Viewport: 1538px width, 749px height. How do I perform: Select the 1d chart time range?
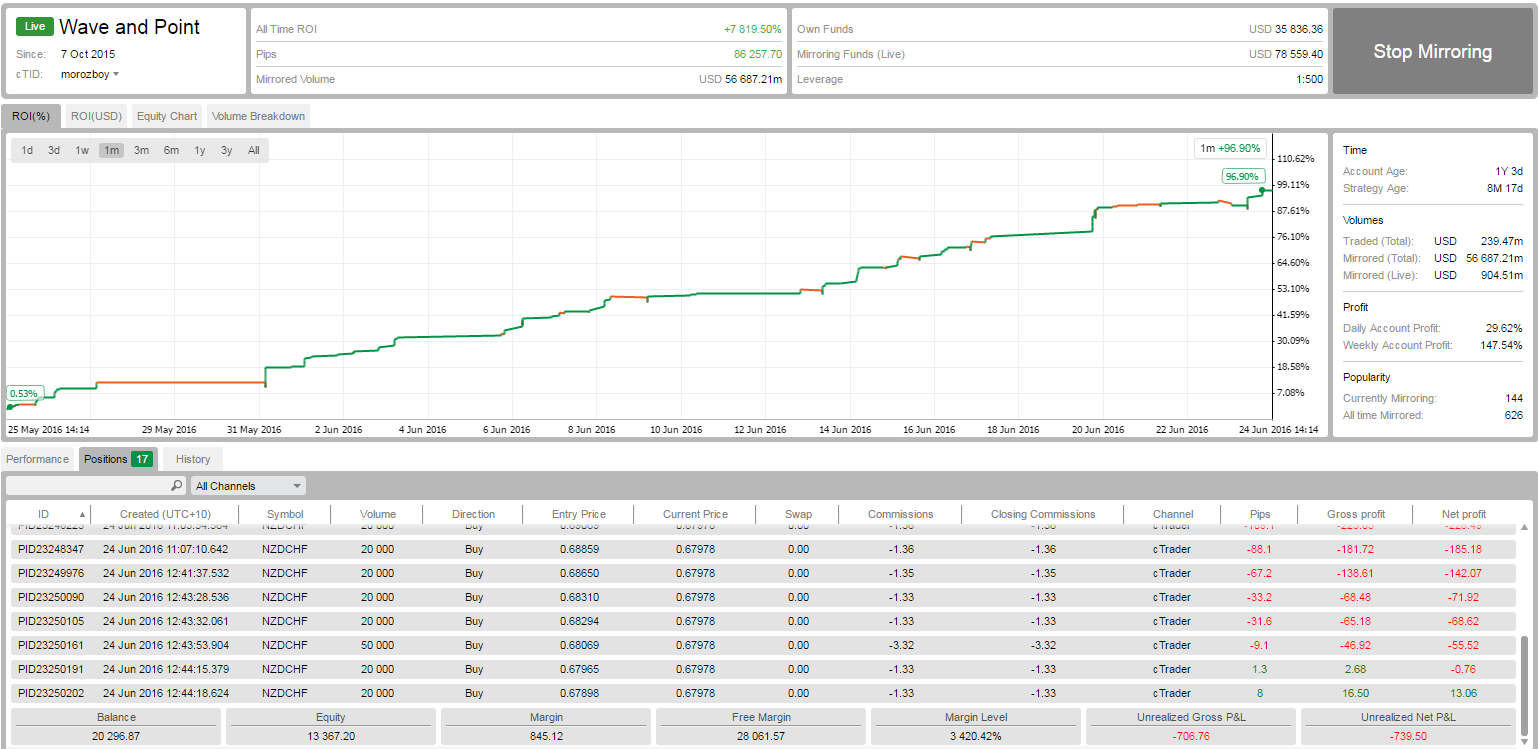(27, 151)
